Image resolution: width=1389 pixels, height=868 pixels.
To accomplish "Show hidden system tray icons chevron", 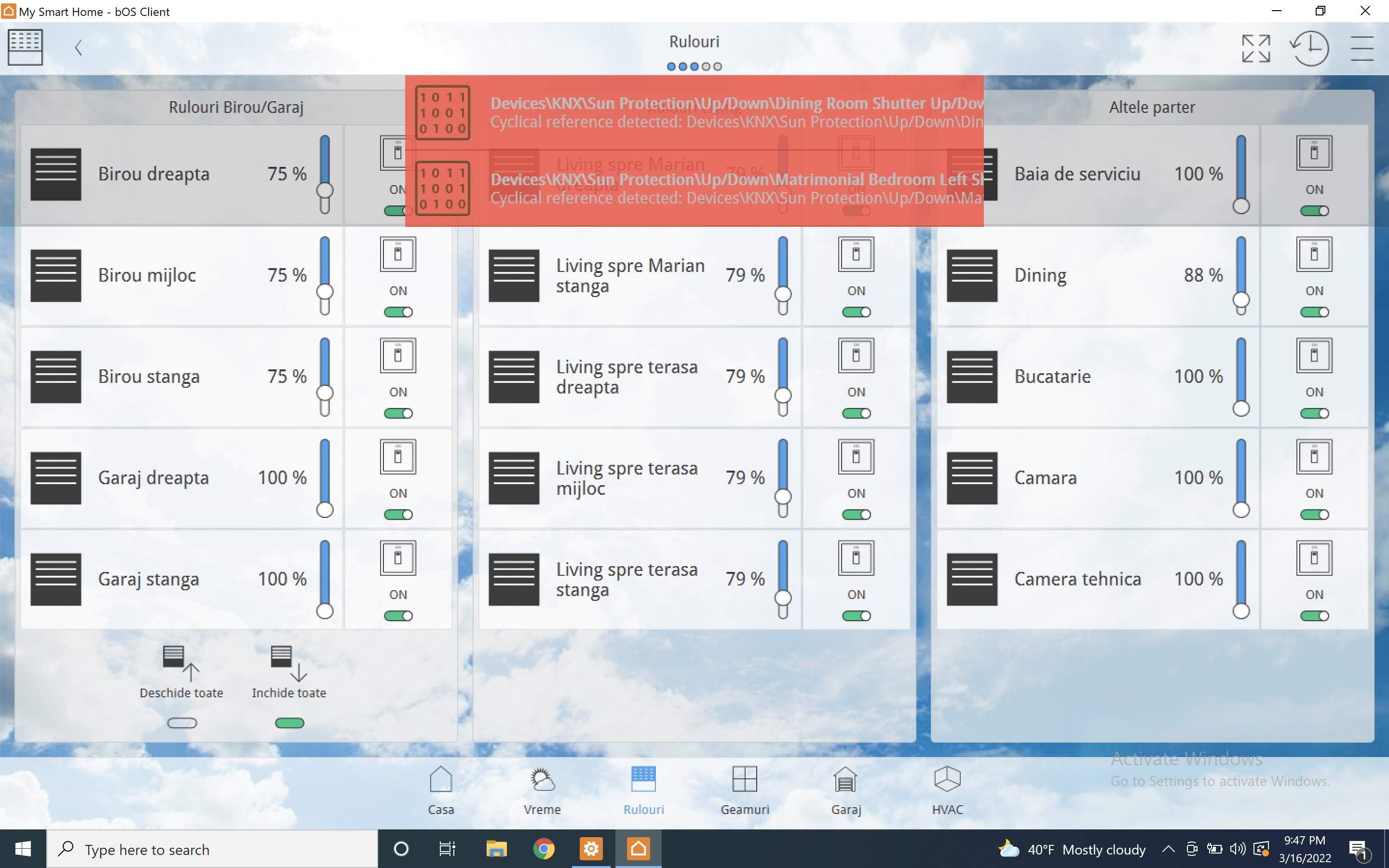I will coord(1168,849).
